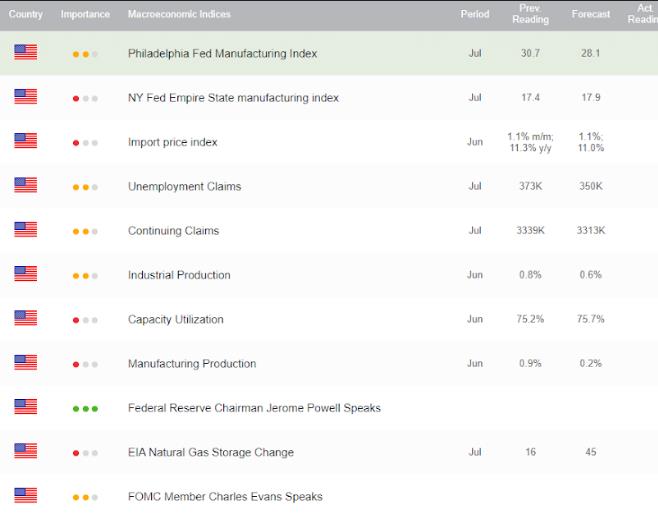Select Industrial Production forecast 0.6%
This screenshot has height=514, width=658.
click(591, 274)
